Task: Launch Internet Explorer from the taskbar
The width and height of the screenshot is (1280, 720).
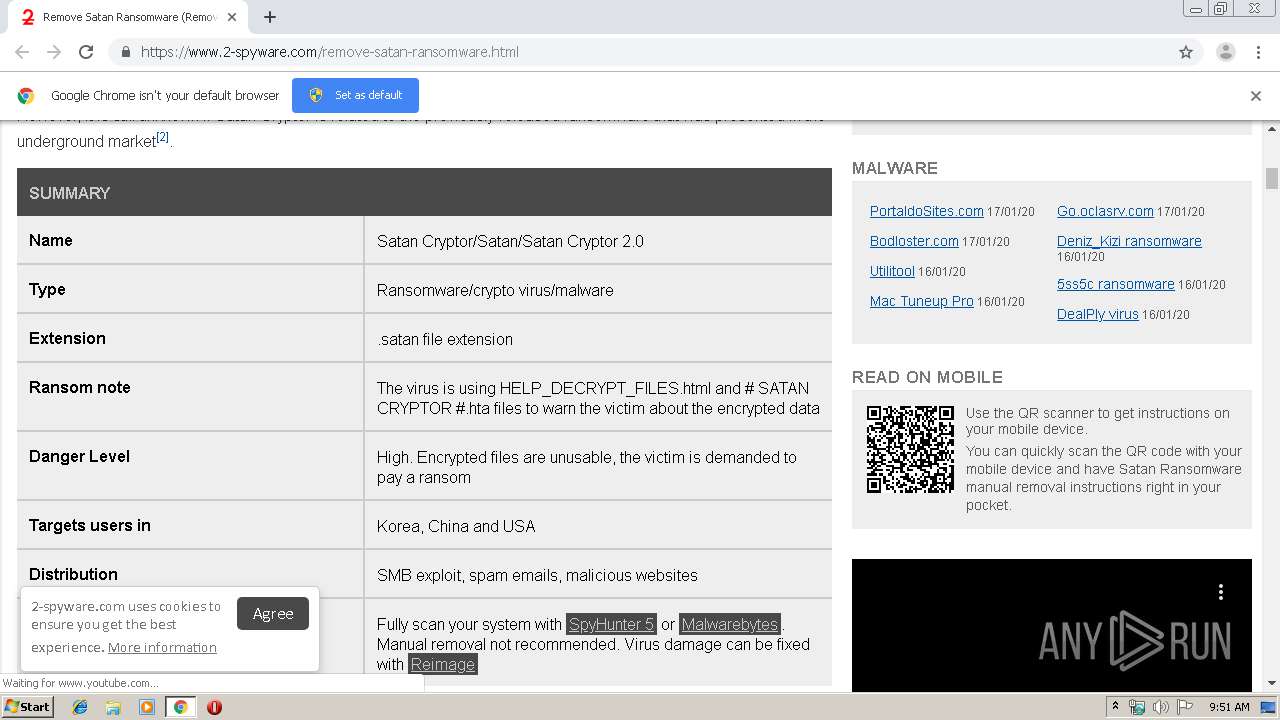Action: tap(80, 707)
